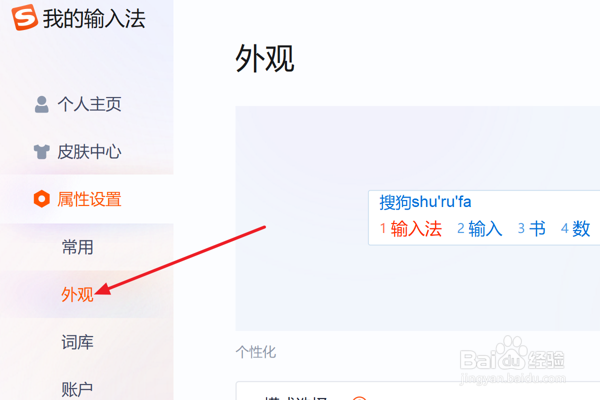Choose candidate 1 输入法 in the preview
This screenshot has height=400, width=600.
tap(411, 229)
